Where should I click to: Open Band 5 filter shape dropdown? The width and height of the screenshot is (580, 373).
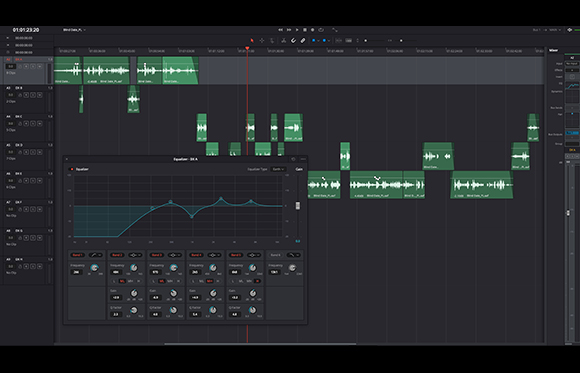tap(254, 255)
